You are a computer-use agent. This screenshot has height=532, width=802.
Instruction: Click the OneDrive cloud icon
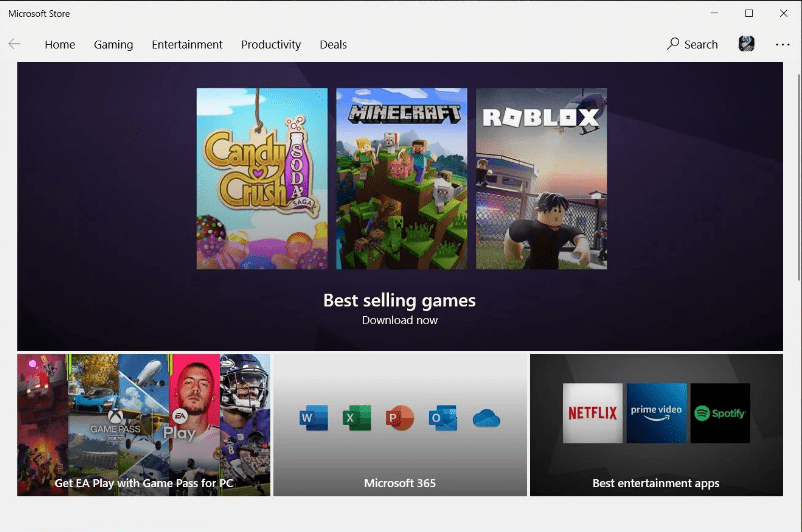(x=486, y=418)
